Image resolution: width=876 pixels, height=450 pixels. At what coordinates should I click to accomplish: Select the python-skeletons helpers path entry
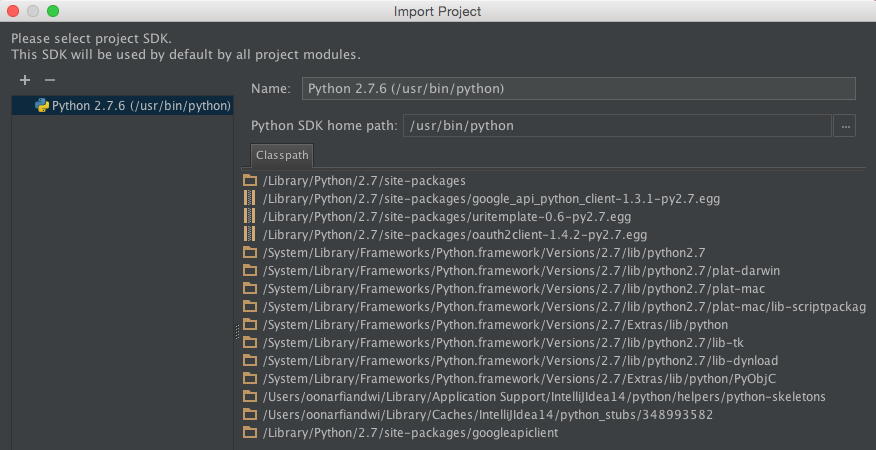click(x=544, y=397)
